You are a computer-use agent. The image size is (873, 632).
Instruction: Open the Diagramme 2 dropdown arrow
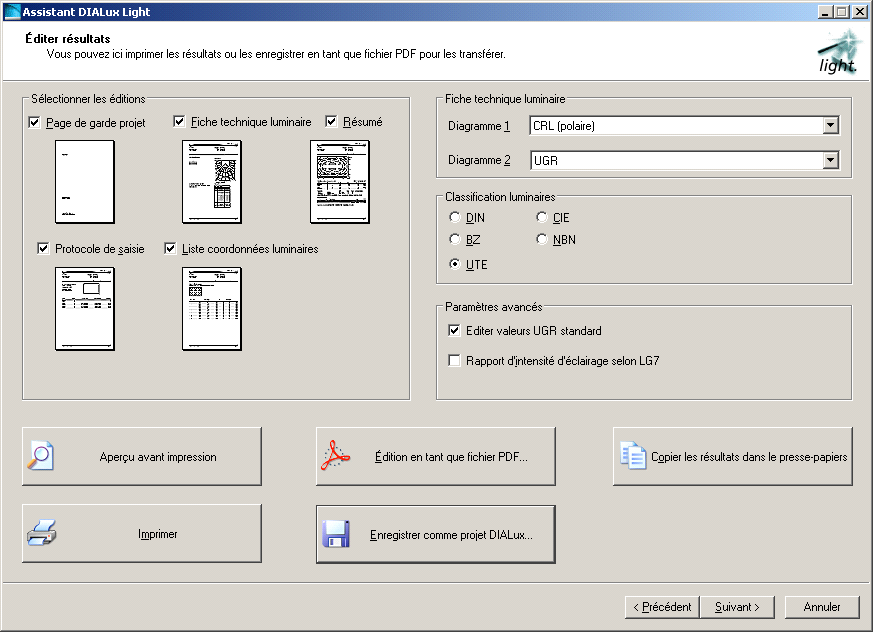click(830, 160)
